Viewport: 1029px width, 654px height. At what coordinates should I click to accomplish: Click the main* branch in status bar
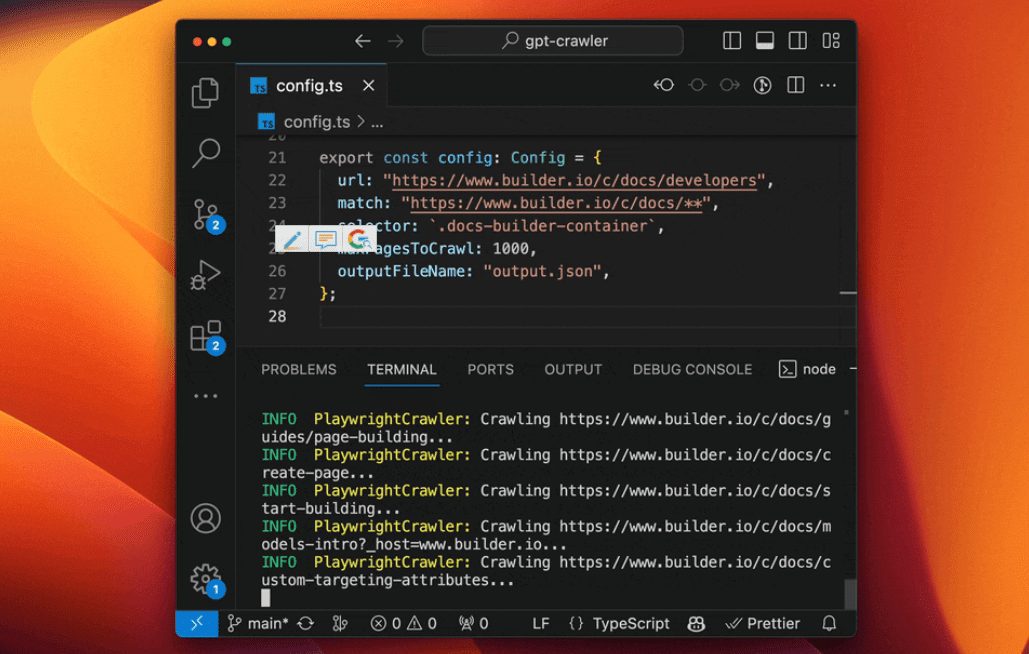point(257,623)
